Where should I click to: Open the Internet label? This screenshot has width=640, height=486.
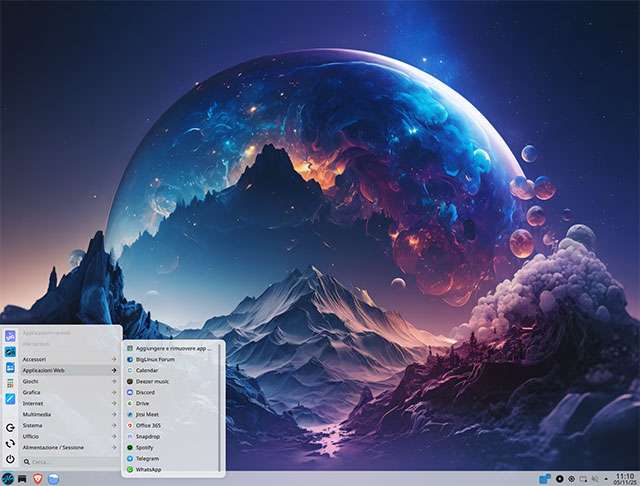point(33,403)
